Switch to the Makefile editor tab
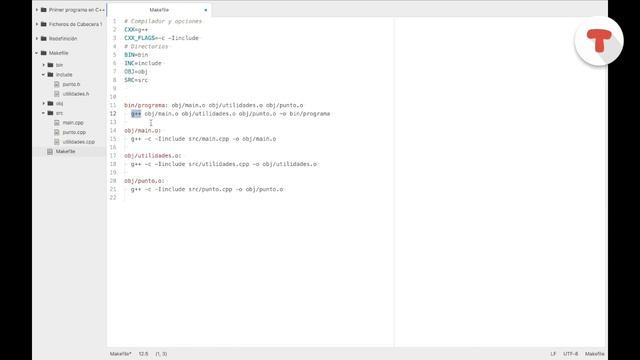 coord(159,10)
